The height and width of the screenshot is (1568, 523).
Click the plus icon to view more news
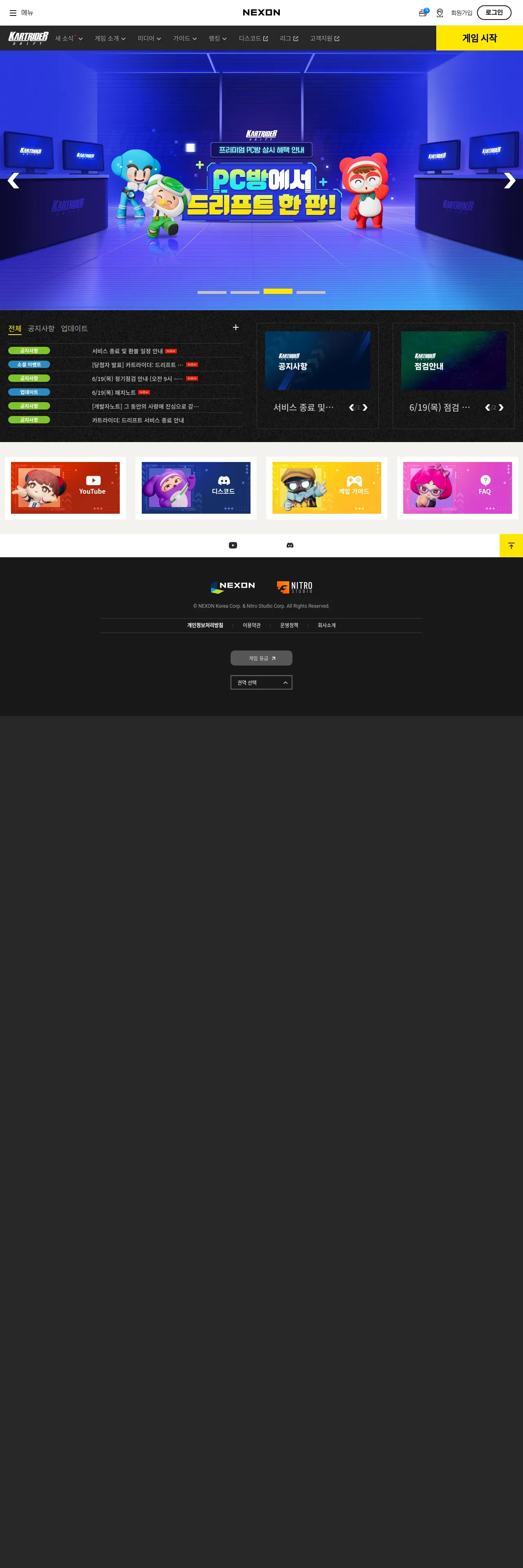point(235,327)
